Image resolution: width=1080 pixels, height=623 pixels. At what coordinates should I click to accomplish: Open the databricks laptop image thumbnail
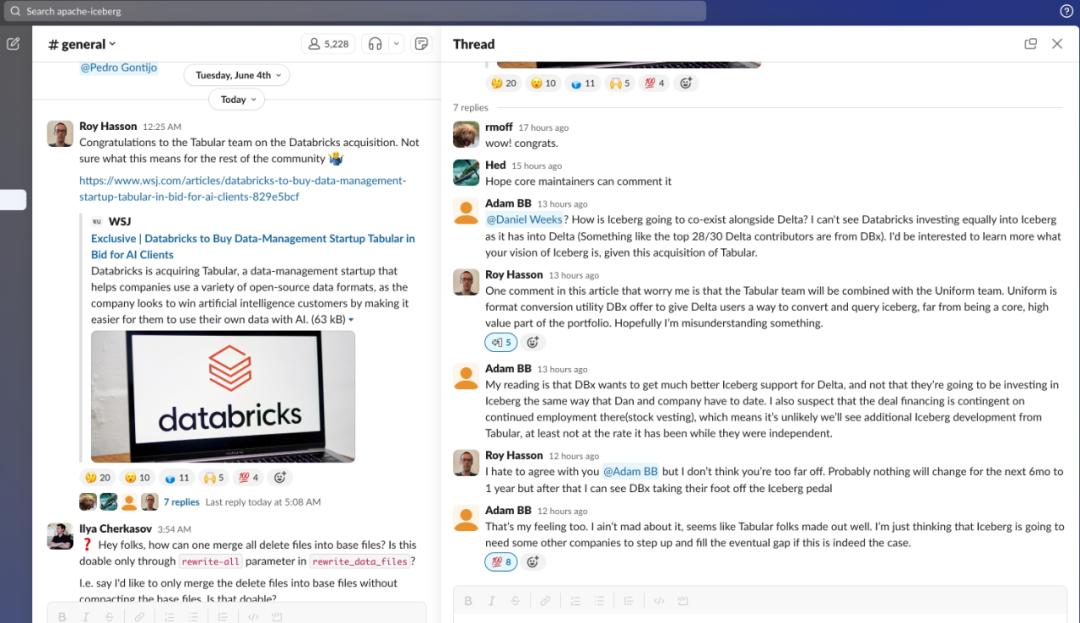click(x=223, y=397)
